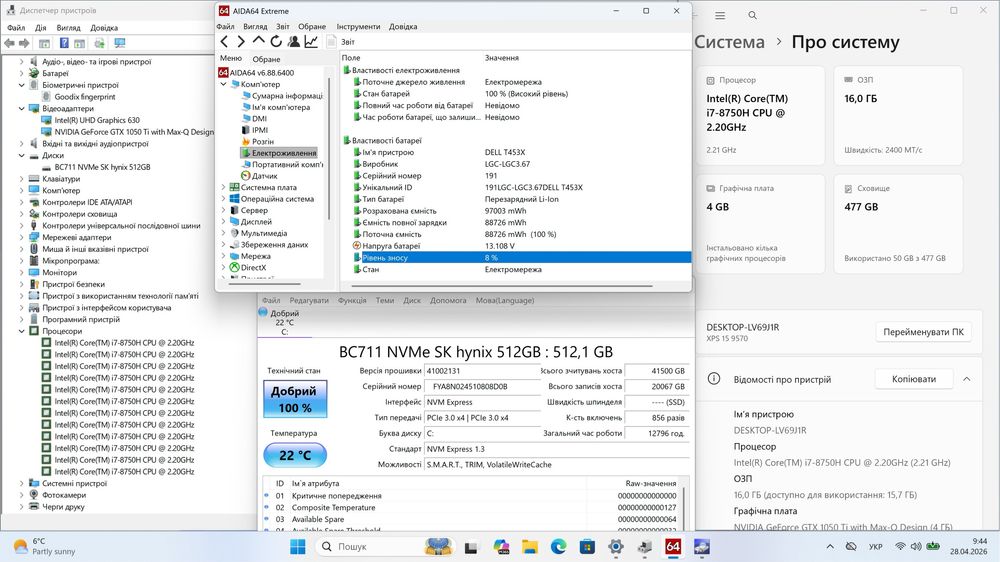This screenshot has height=562, width=1000.
Task: Switch to Обране tab in AIDA64 sidebar
Action: (267, 59)
